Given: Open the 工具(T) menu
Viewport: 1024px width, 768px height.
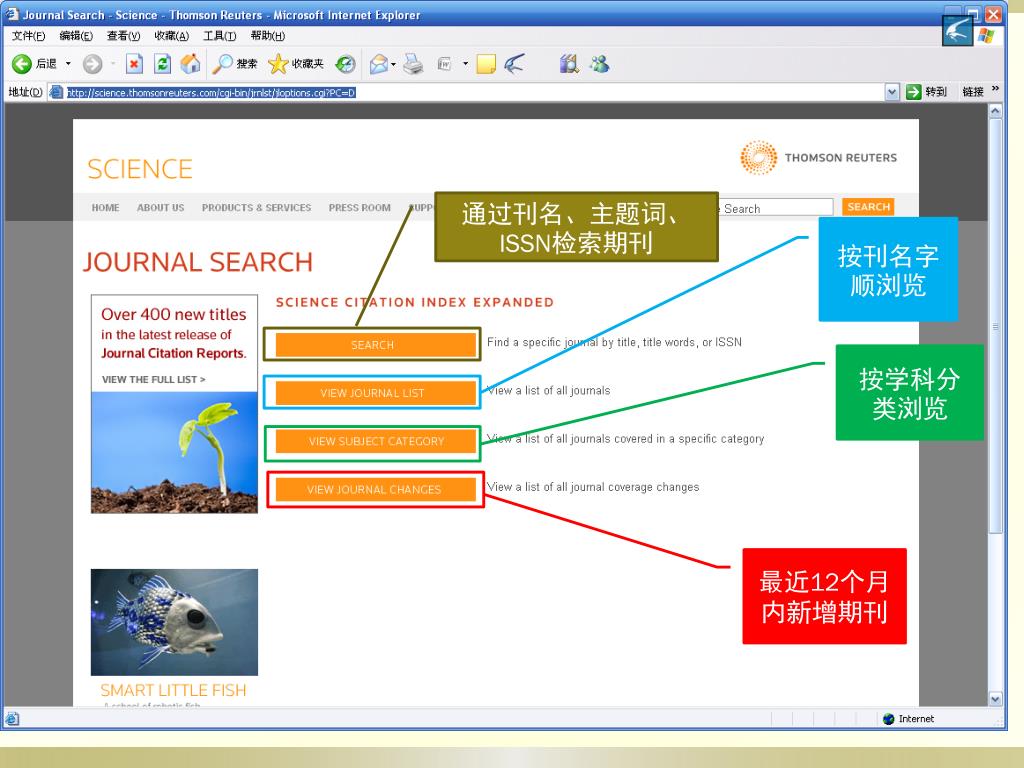Looking at the screenshot, I should click(219, 36).
